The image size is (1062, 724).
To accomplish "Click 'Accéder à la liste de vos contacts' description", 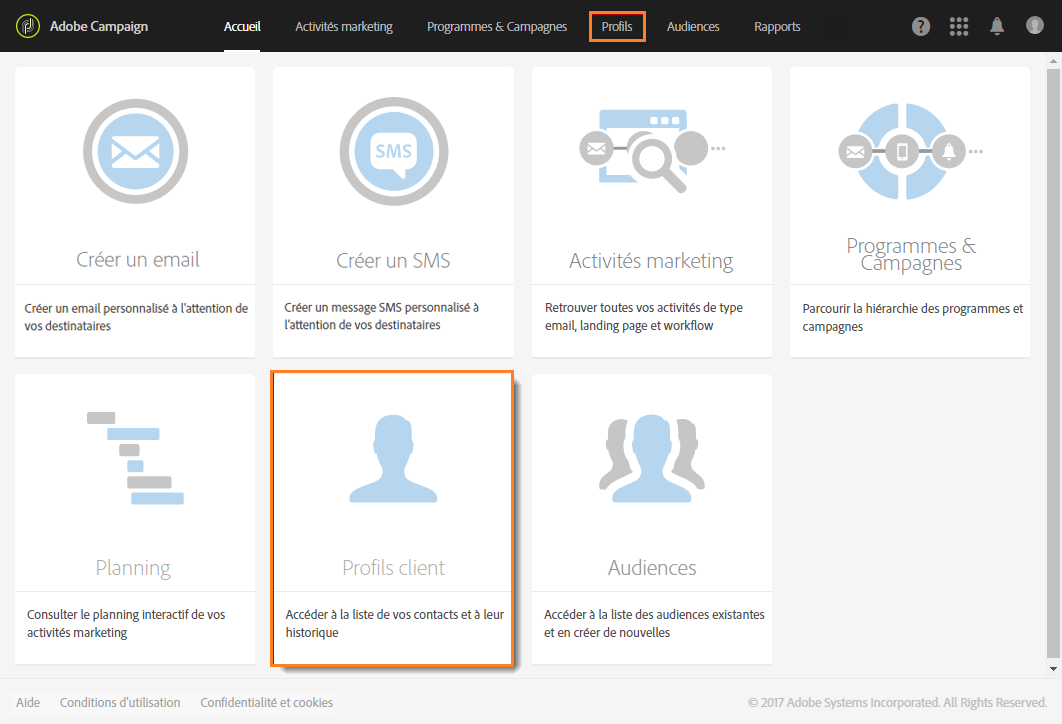I will click(394, 623).
